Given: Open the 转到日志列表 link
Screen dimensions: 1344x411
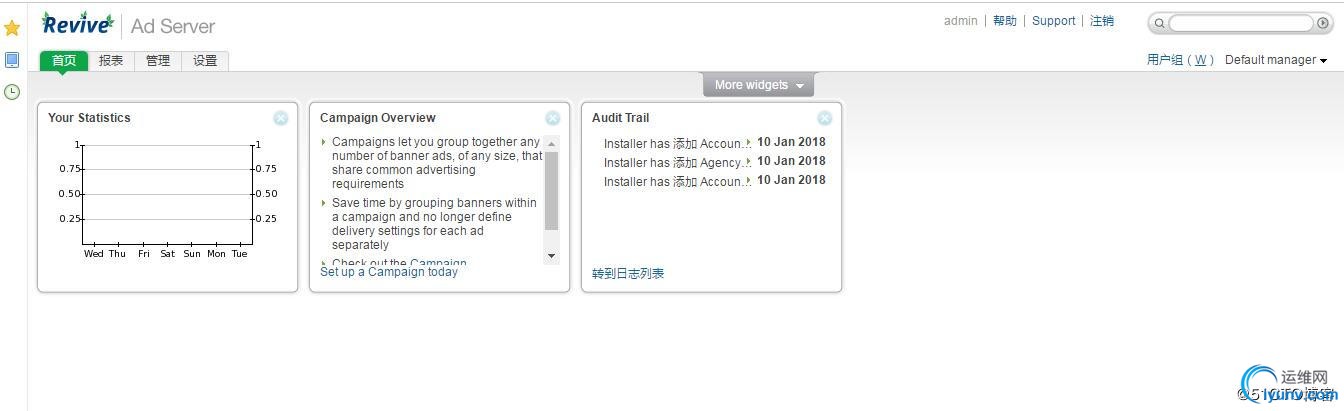Looking at the screenshot, I should 628,274.
